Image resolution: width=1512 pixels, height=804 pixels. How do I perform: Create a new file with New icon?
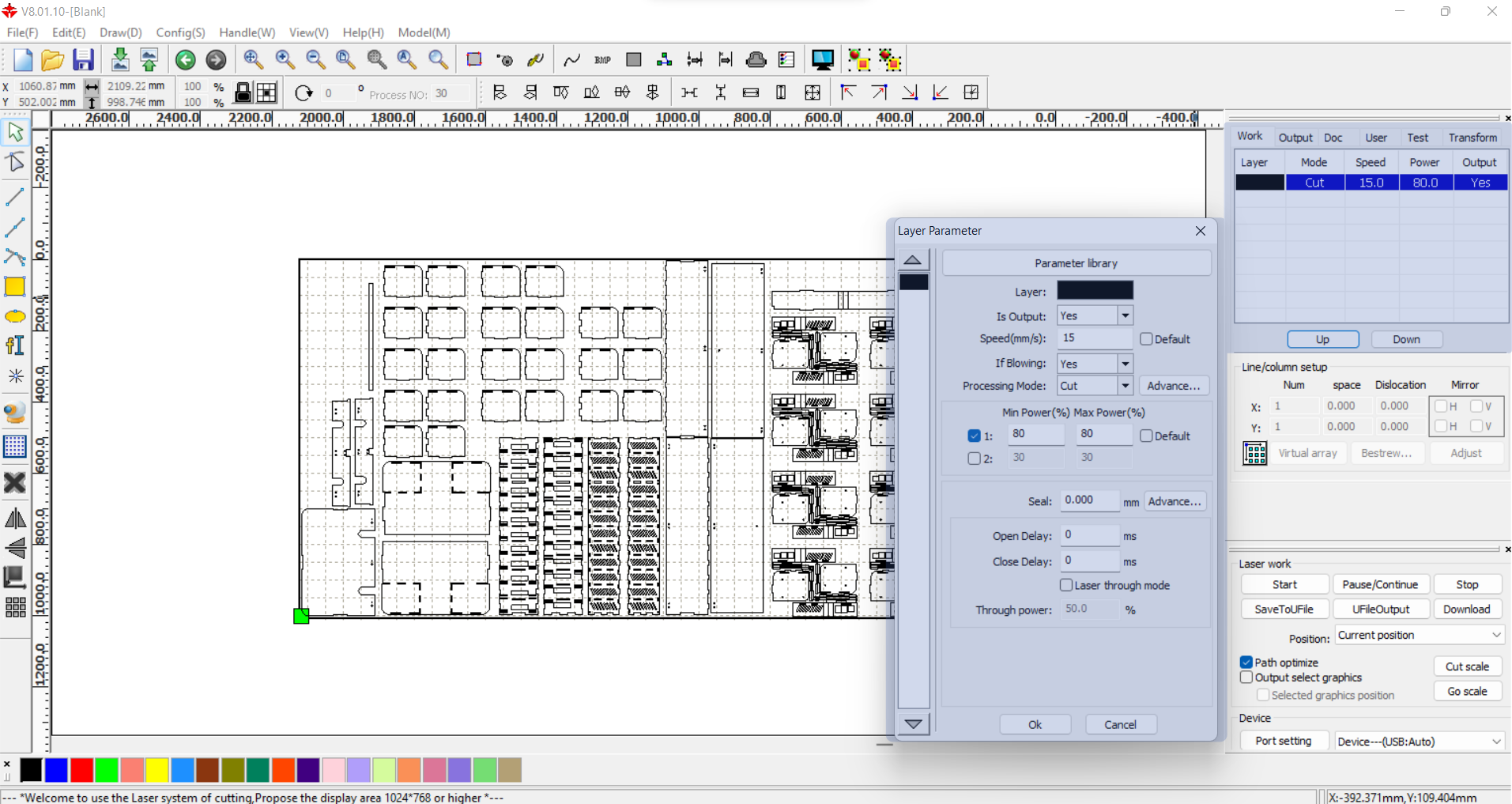(x=22, y=60)
